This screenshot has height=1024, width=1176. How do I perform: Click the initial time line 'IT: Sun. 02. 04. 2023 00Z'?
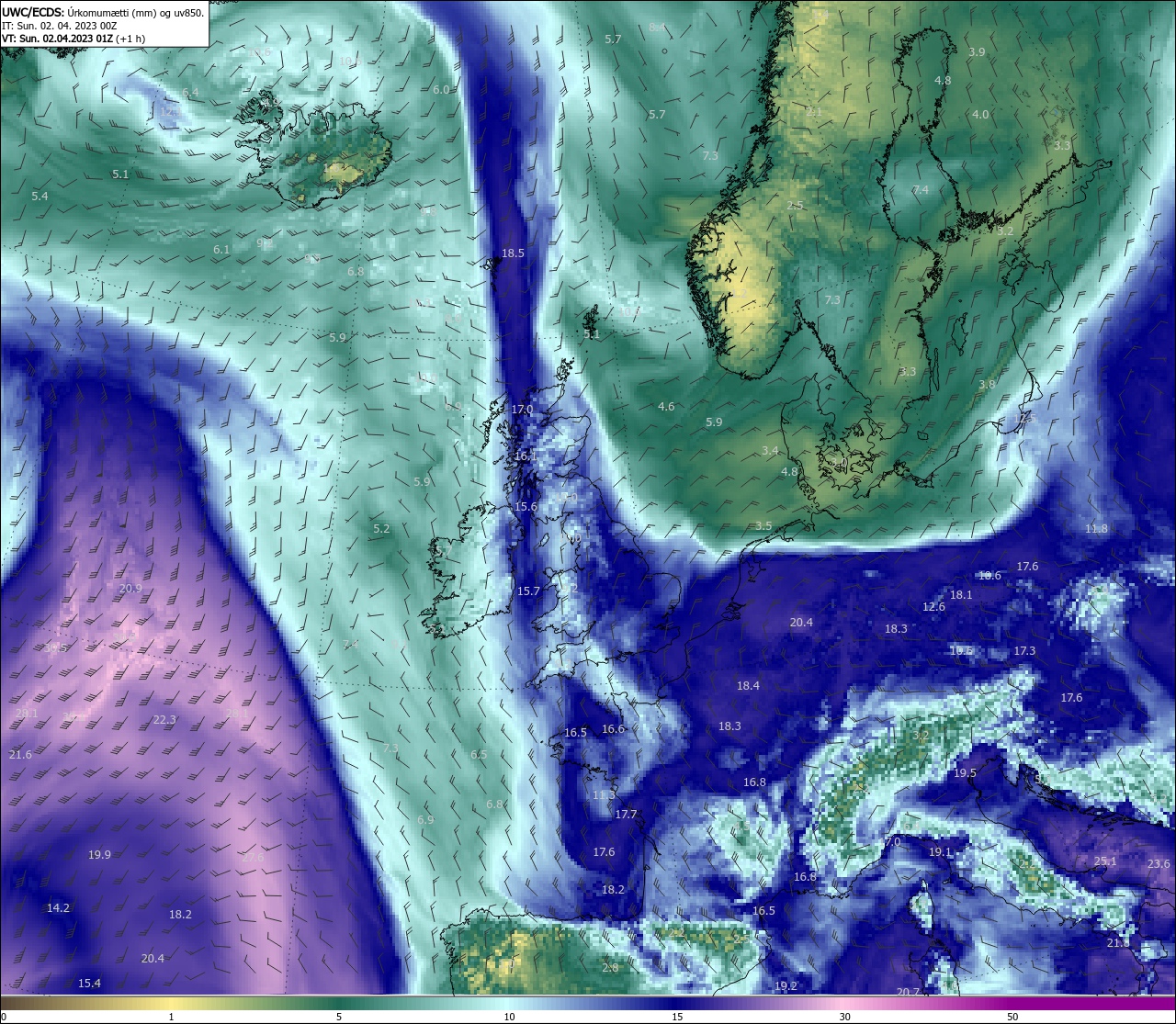click(59, 26)
